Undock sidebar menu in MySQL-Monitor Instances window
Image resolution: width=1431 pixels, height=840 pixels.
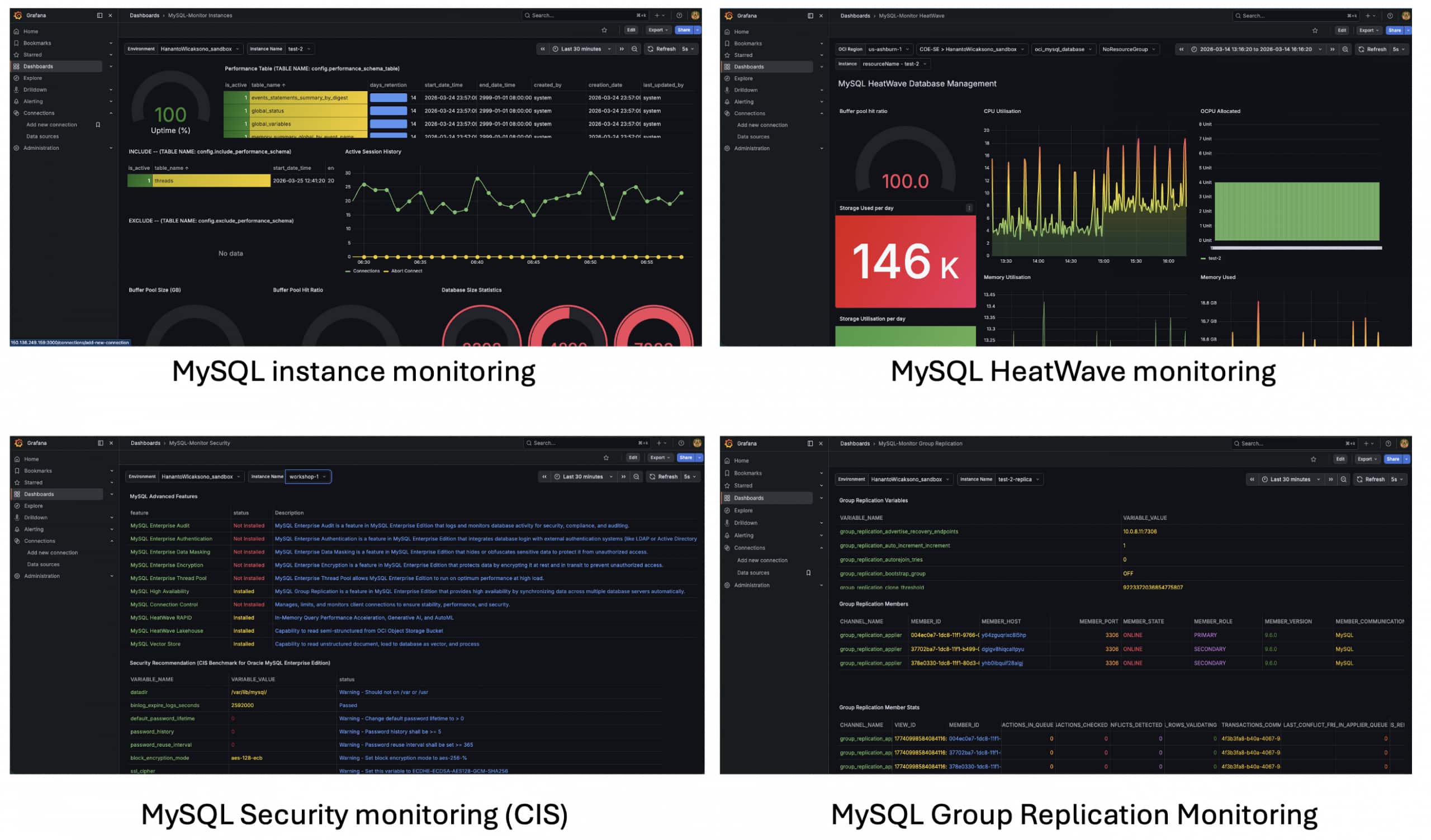pyautogui.click(x=99, y=15)
